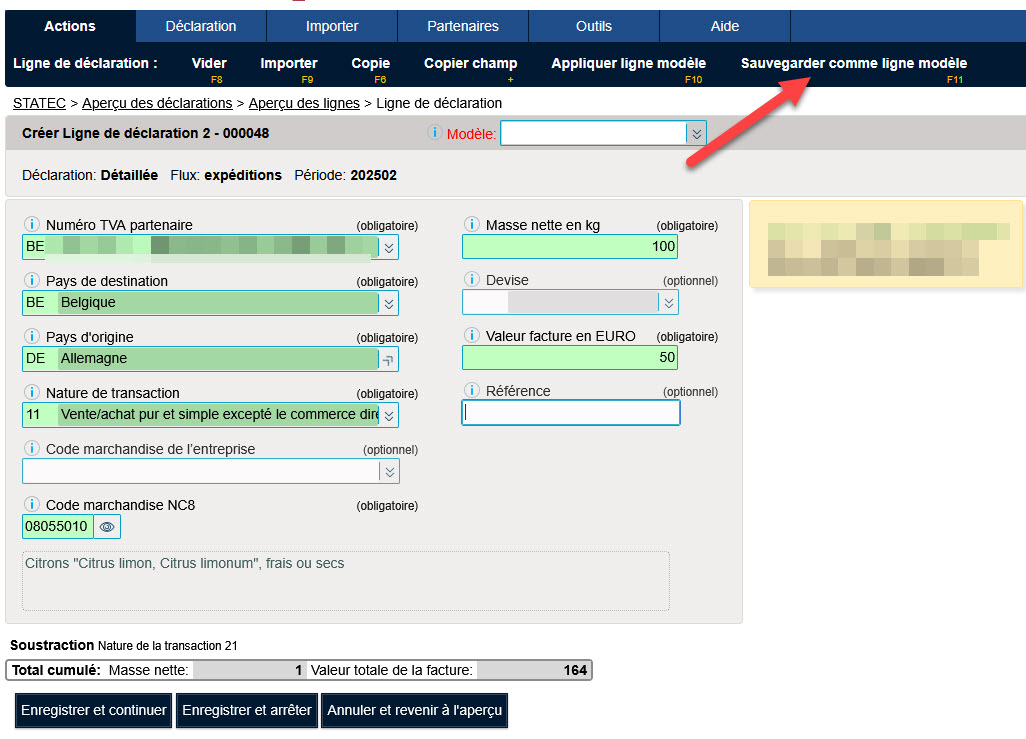Image resolution: width=1026 pixels, height=739 pixels.
Task: Click info icon for Code marchandise NC8
Action: [x=31, y=504]
